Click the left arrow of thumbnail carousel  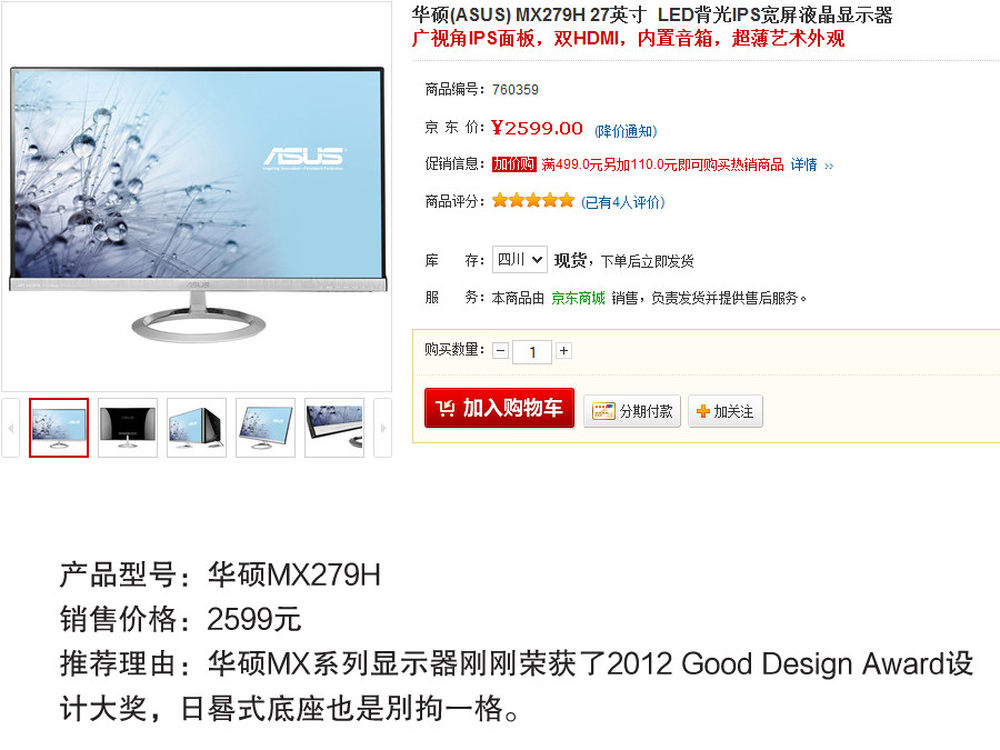pyautogui.click(x=11, y=428)
